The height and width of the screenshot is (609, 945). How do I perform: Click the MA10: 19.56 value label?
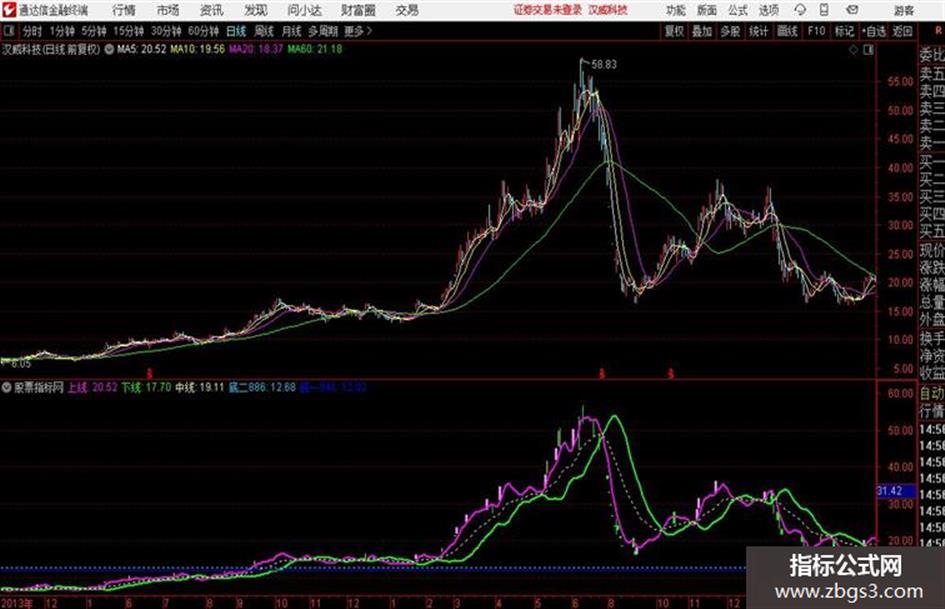197,49
